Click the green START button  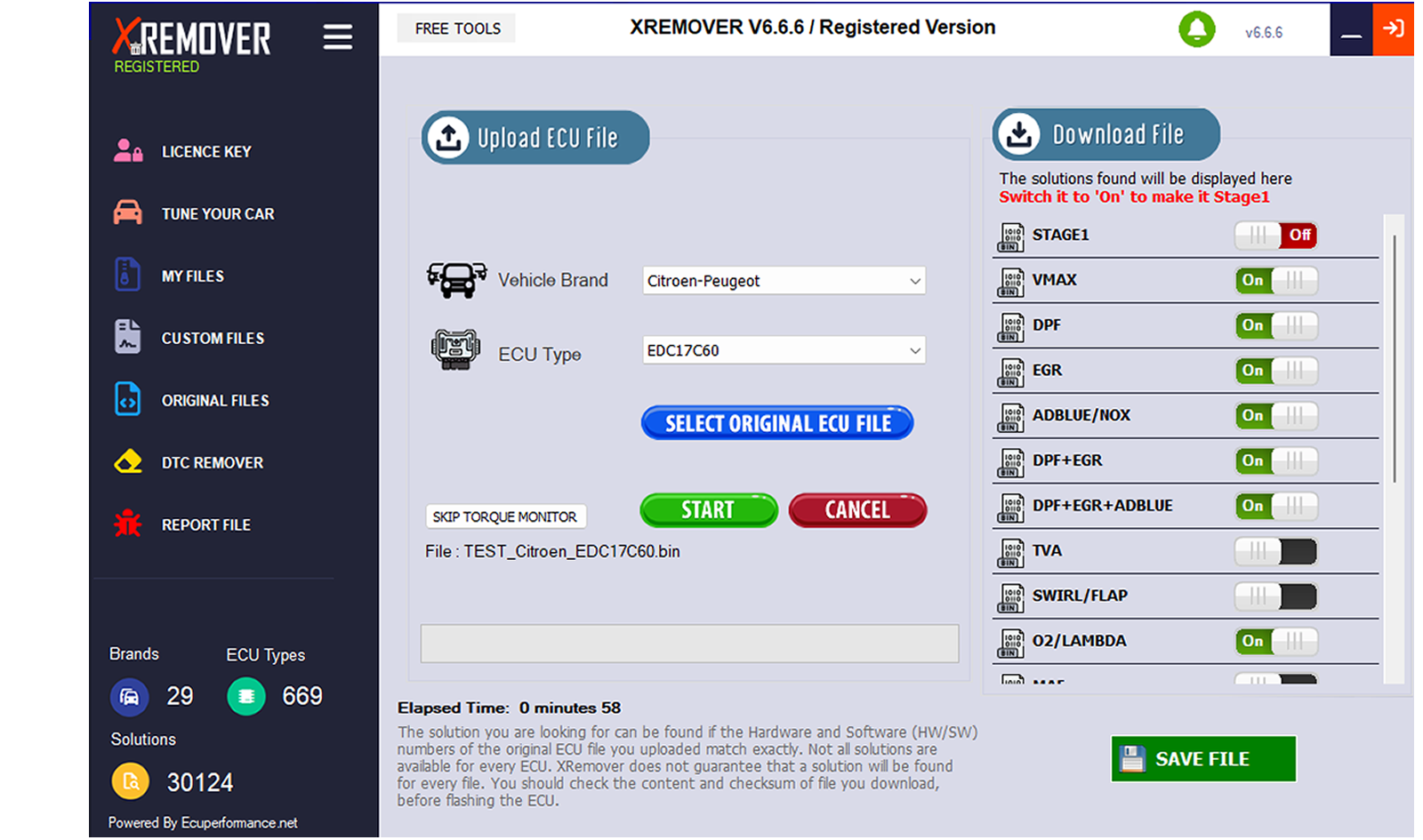[709, 510]
